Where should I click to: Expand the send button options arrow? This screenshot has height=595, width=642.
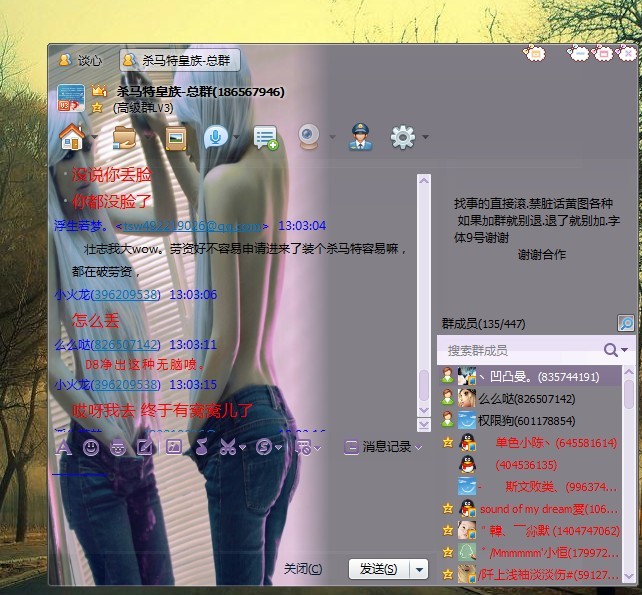[419, 569]
